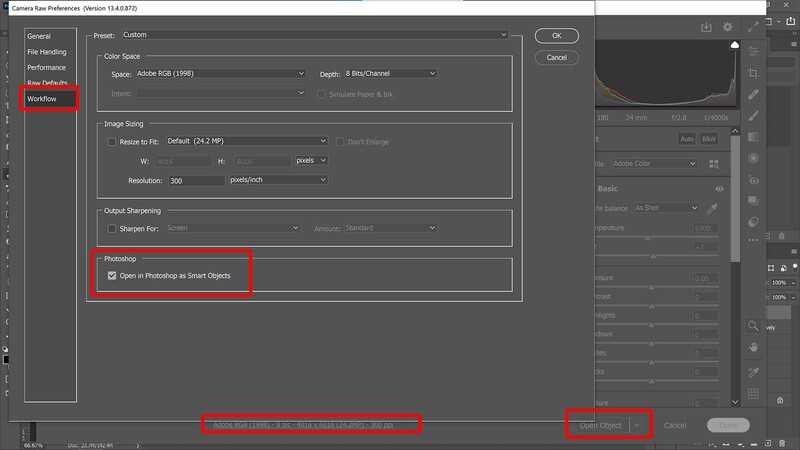Select the Radial Filter tool
The image size is (800, 450).
(753, 158)
